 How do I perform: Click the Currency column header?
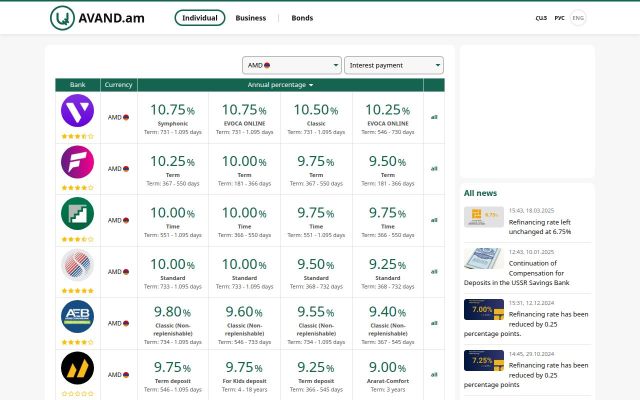click(x=118, y=85)
